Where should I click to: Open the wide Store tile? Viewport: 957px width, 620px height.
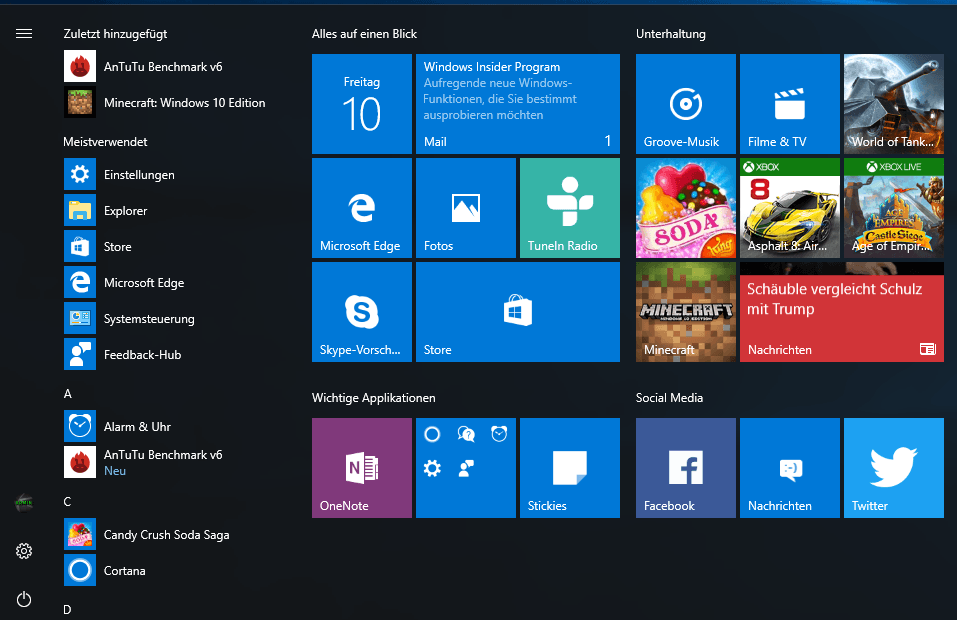(518, 312)
